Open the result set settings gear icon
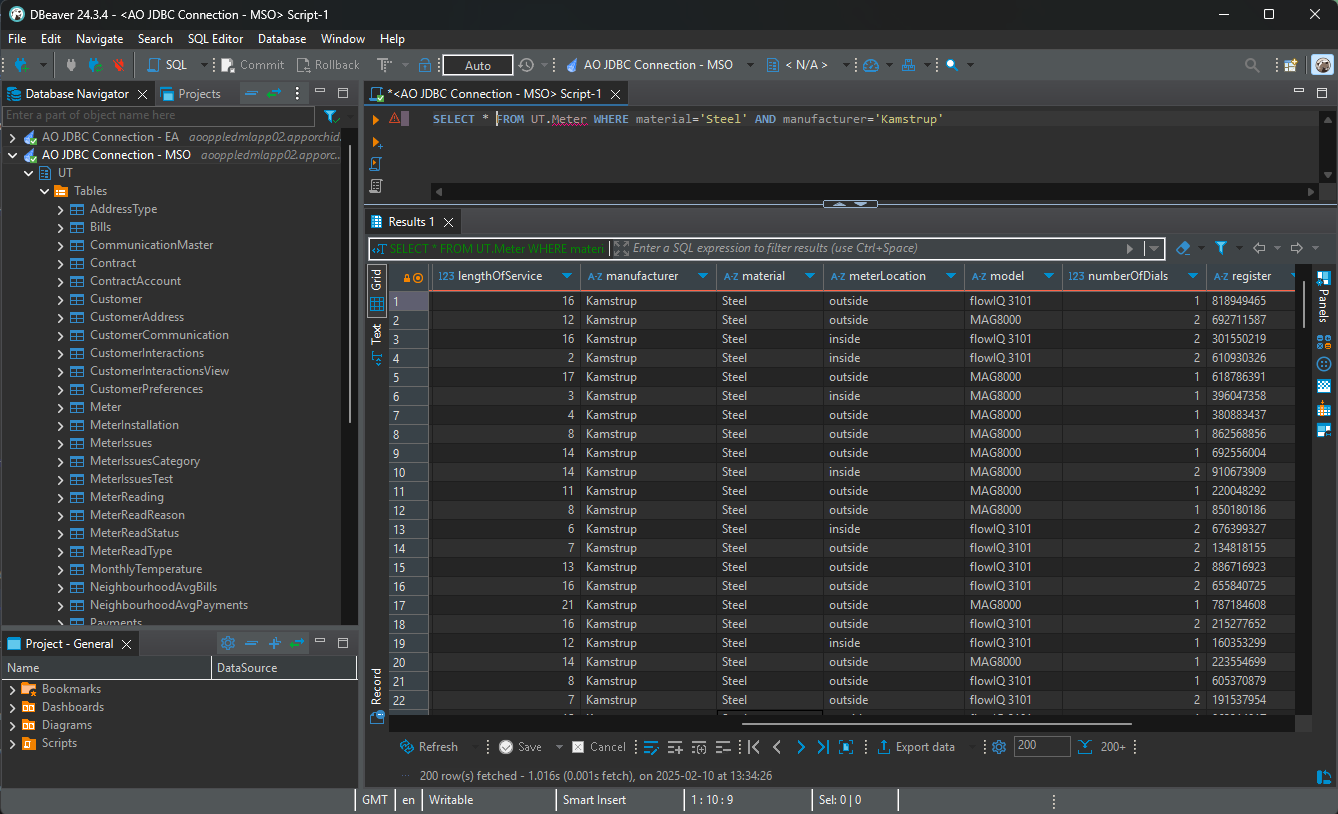 click(998, 747)
